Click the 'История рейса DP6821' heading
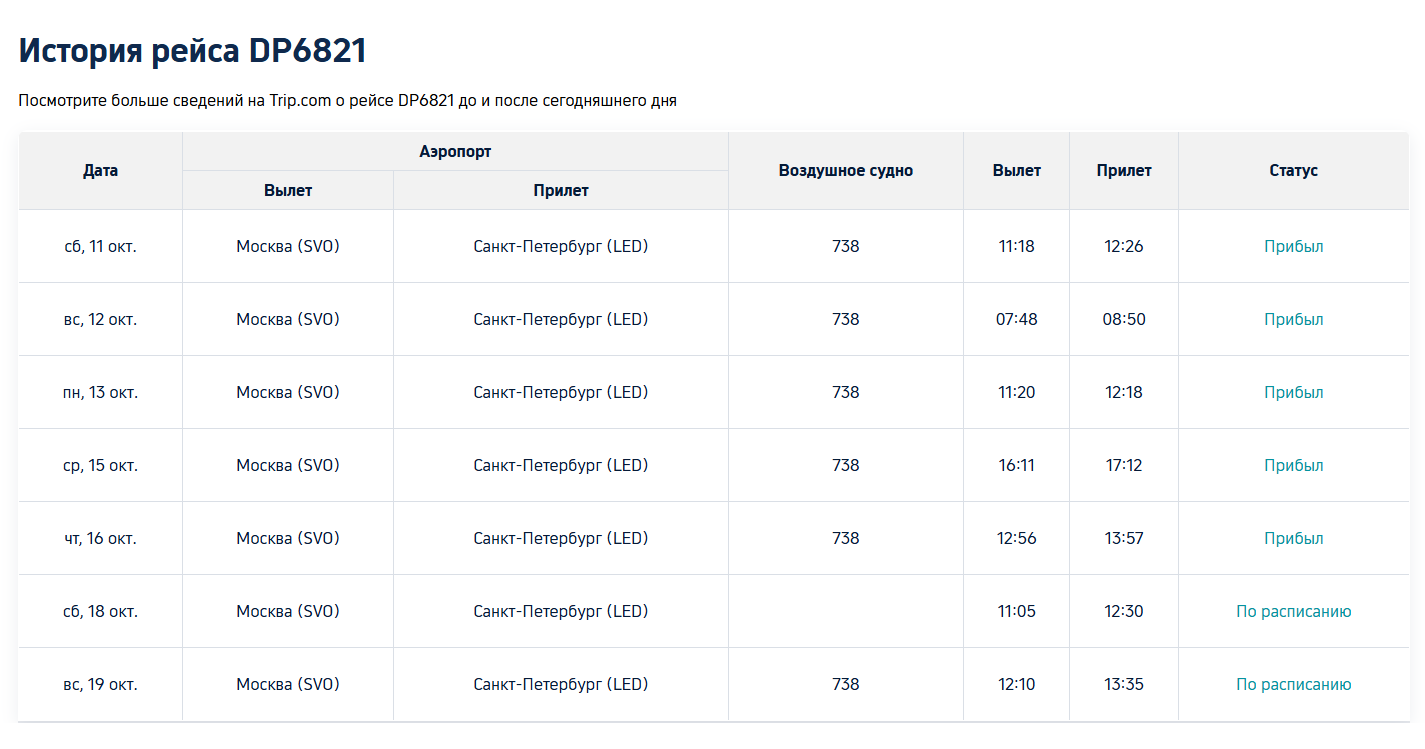This screenshot has width=1425, height=749. (x=193, y=51)
